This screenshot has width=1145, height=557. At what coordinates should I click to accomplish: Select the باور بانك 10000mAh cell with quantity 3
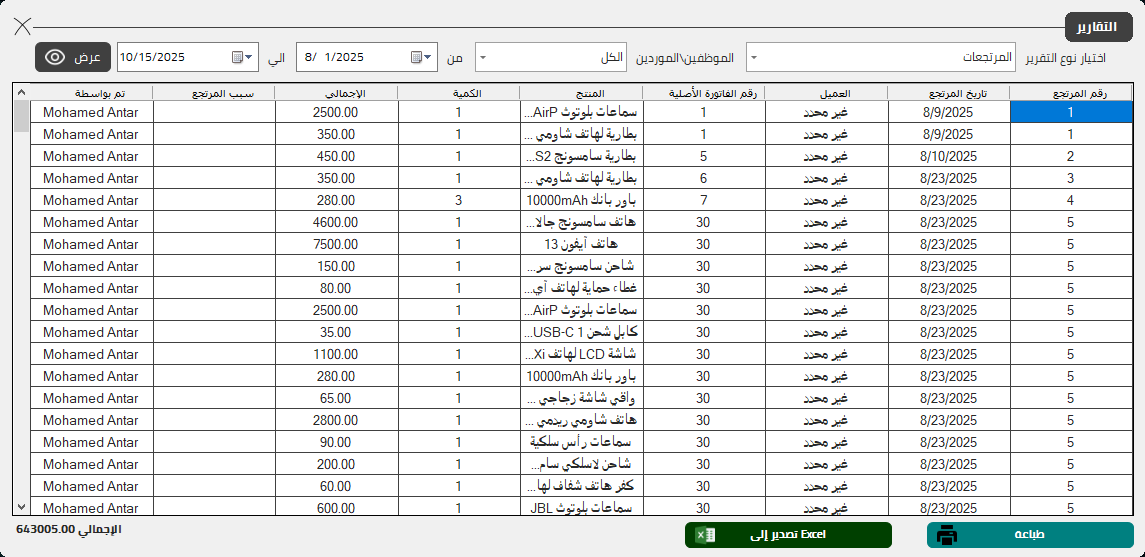581,199
